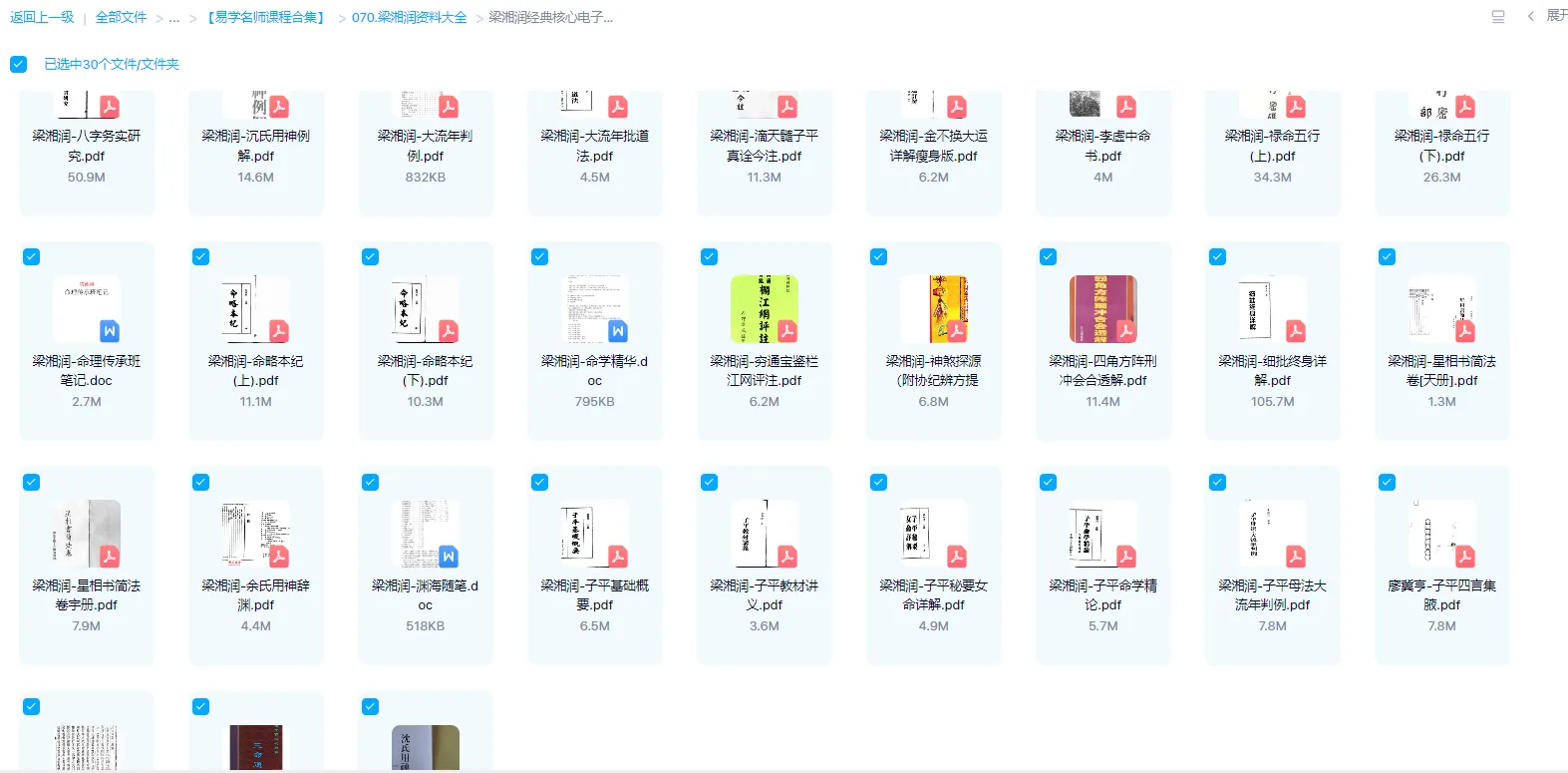The image size is (1568, 773).
Task: Open the 梁湘润-八字务实研究.pdf file icon
Action: tap(87, 105)
